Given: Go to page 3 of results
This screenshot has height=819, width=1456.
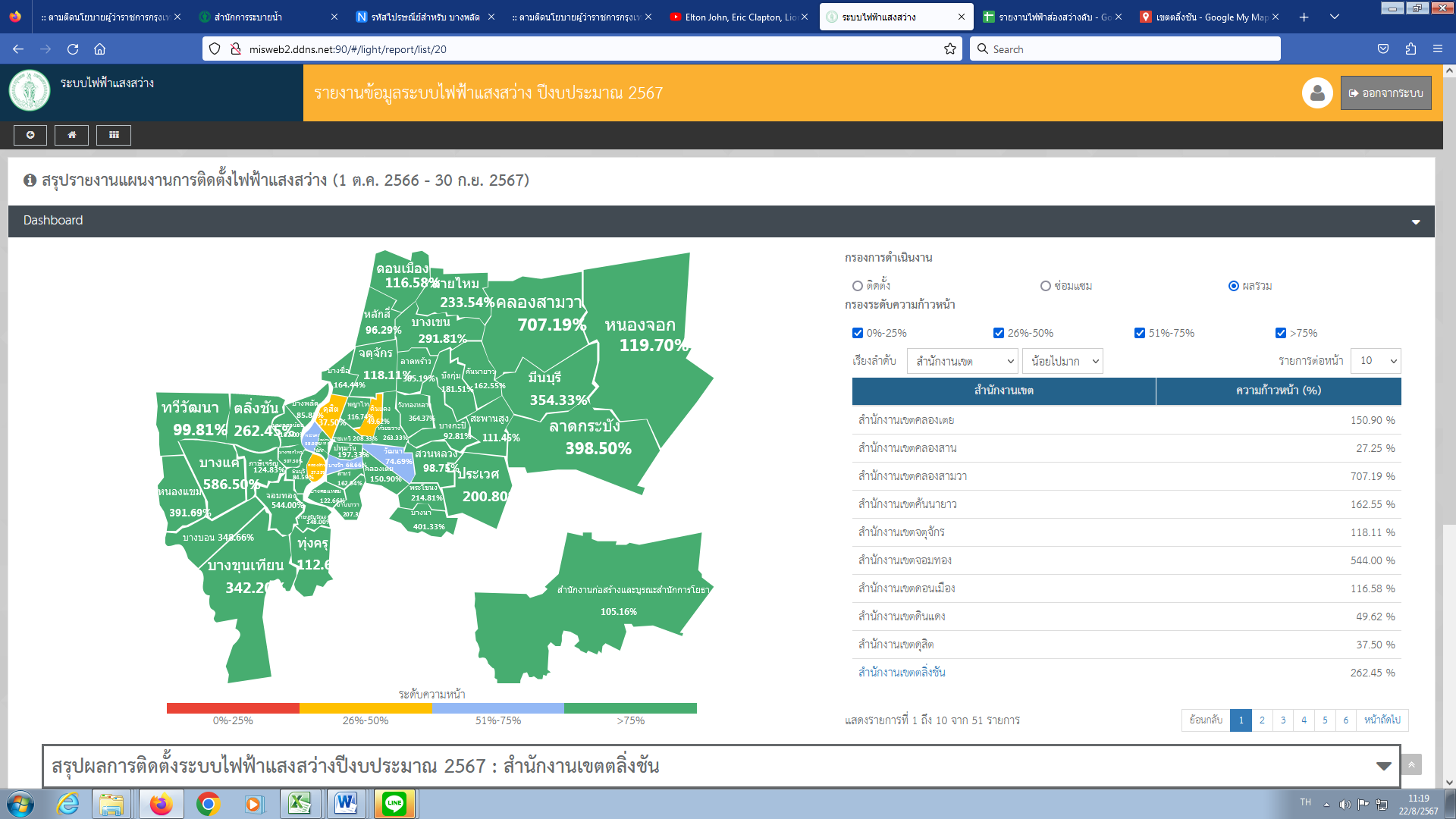Looking at the screenshot, I should tap(1283, 720).
